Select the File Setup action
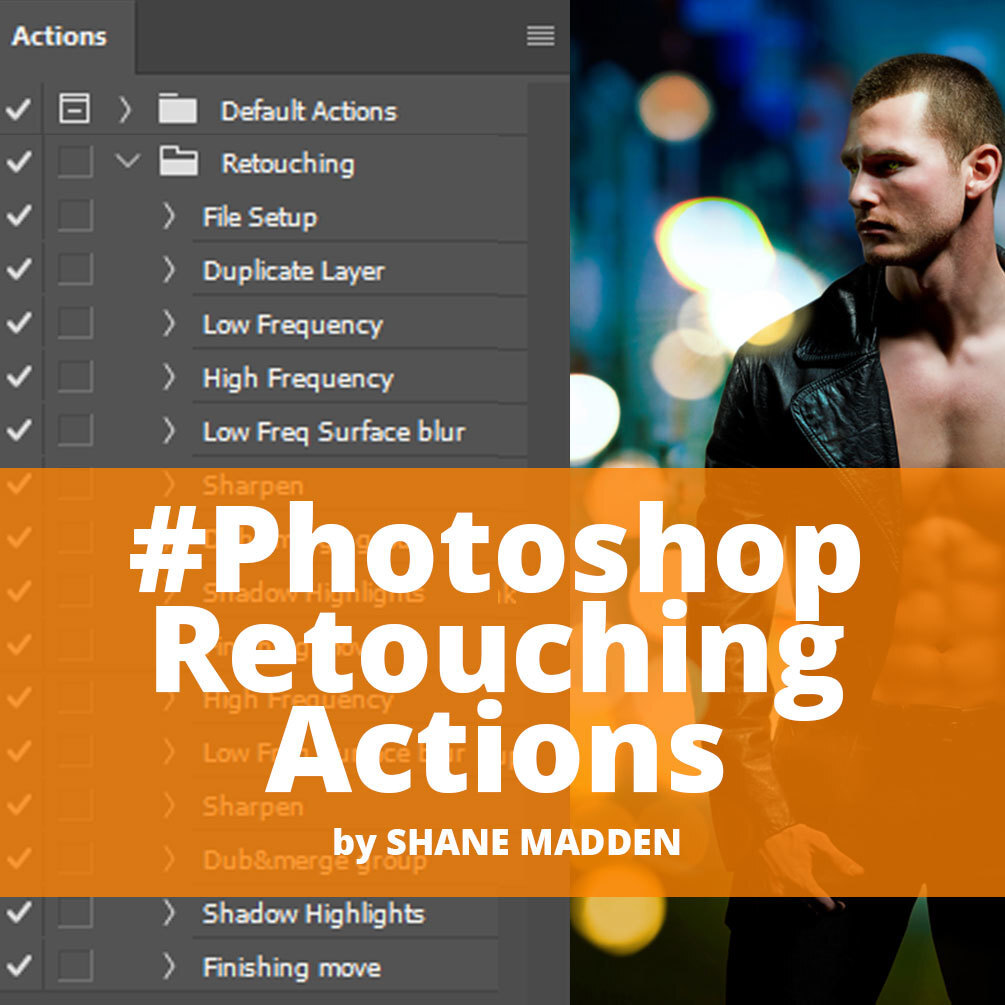This screenshot has width=1005, height=1005. coord(260,217)
